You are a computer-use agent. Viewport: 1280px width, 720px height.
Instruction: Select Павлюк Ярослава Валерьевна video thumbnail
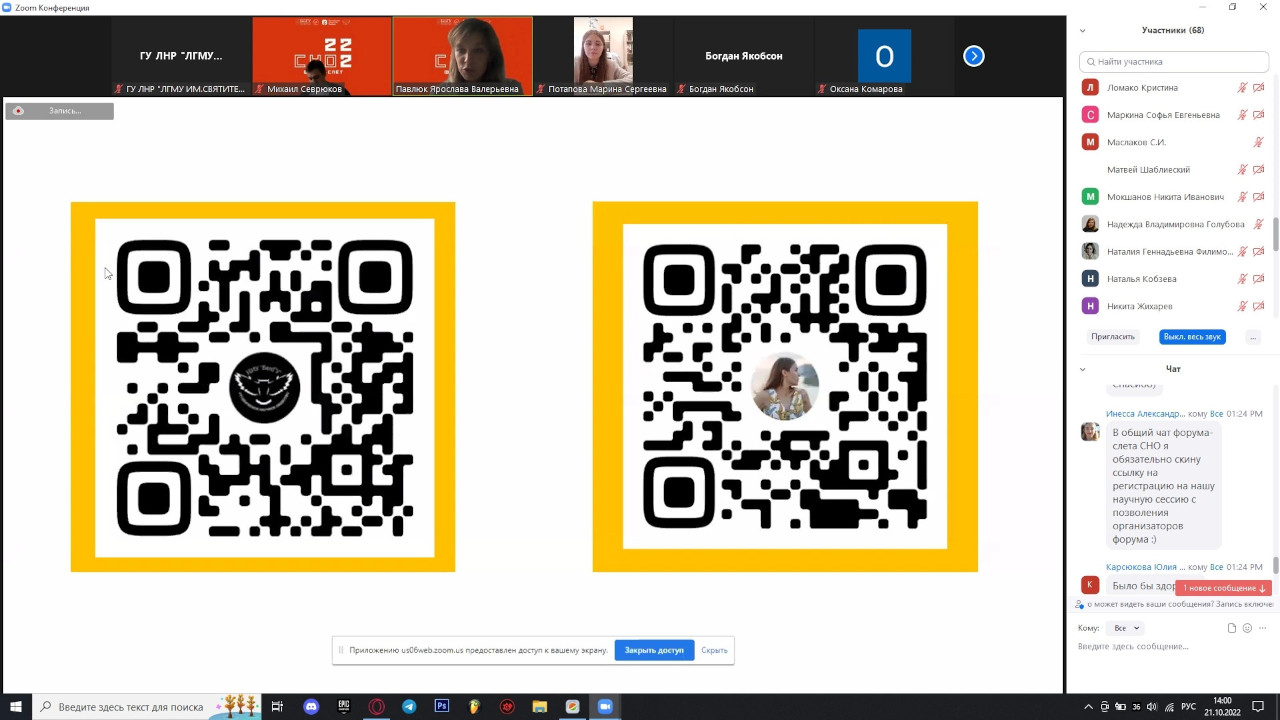coord(462,56)
